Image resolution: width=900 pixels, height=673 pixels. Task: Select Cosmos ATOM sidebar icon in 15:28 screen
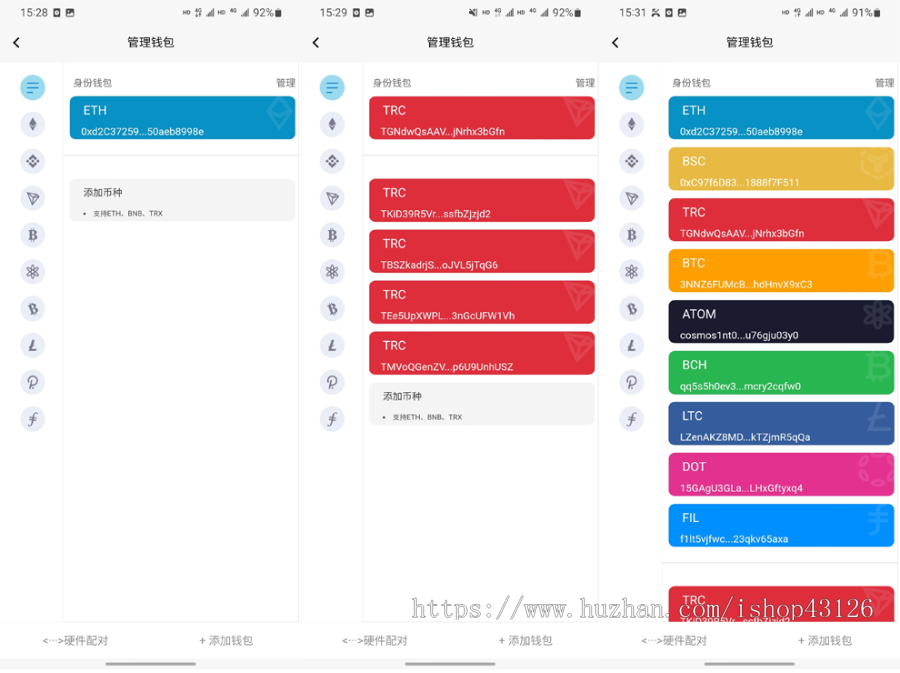click(33, 272)
